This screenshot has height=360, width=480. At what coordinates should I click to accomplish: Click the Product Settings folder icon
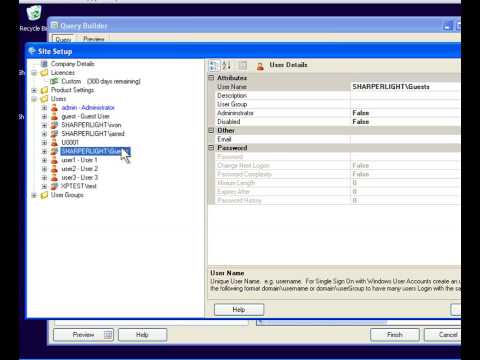[44, 90]
